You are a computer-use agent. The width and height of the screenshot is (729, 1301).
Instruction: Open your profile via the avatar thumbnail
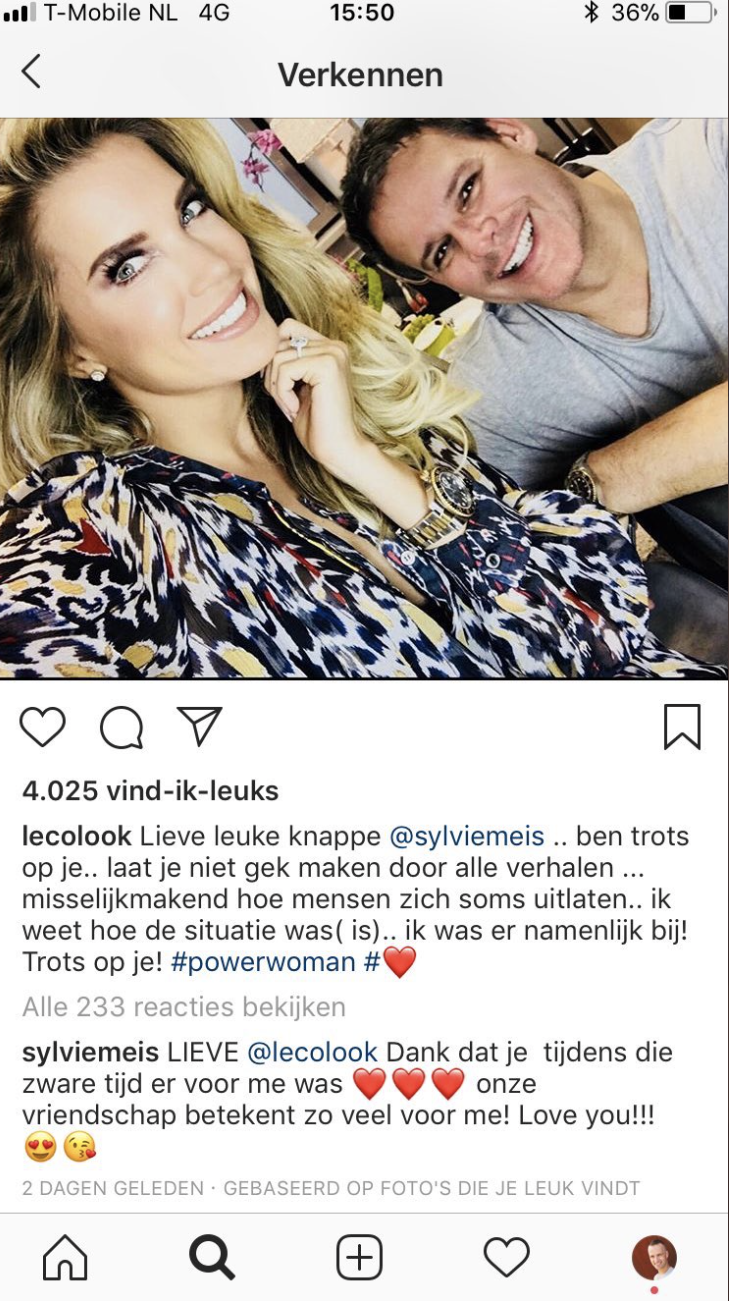654,1257
